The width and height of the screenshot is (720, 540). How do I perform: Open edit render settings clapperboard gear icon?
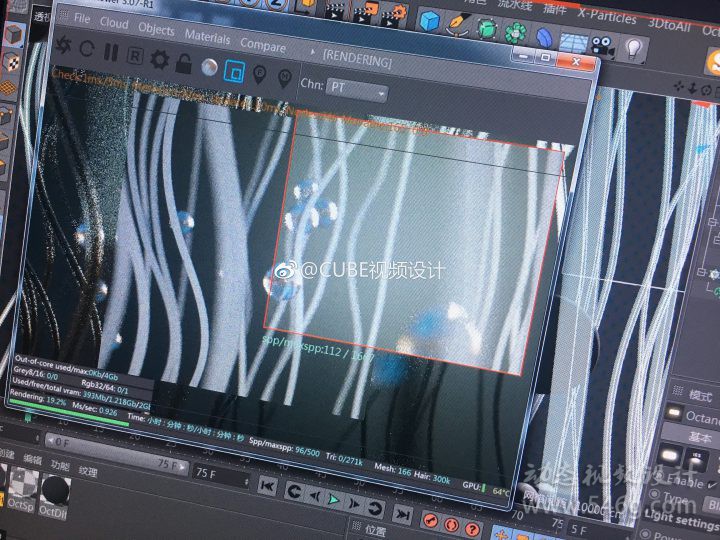393,15
